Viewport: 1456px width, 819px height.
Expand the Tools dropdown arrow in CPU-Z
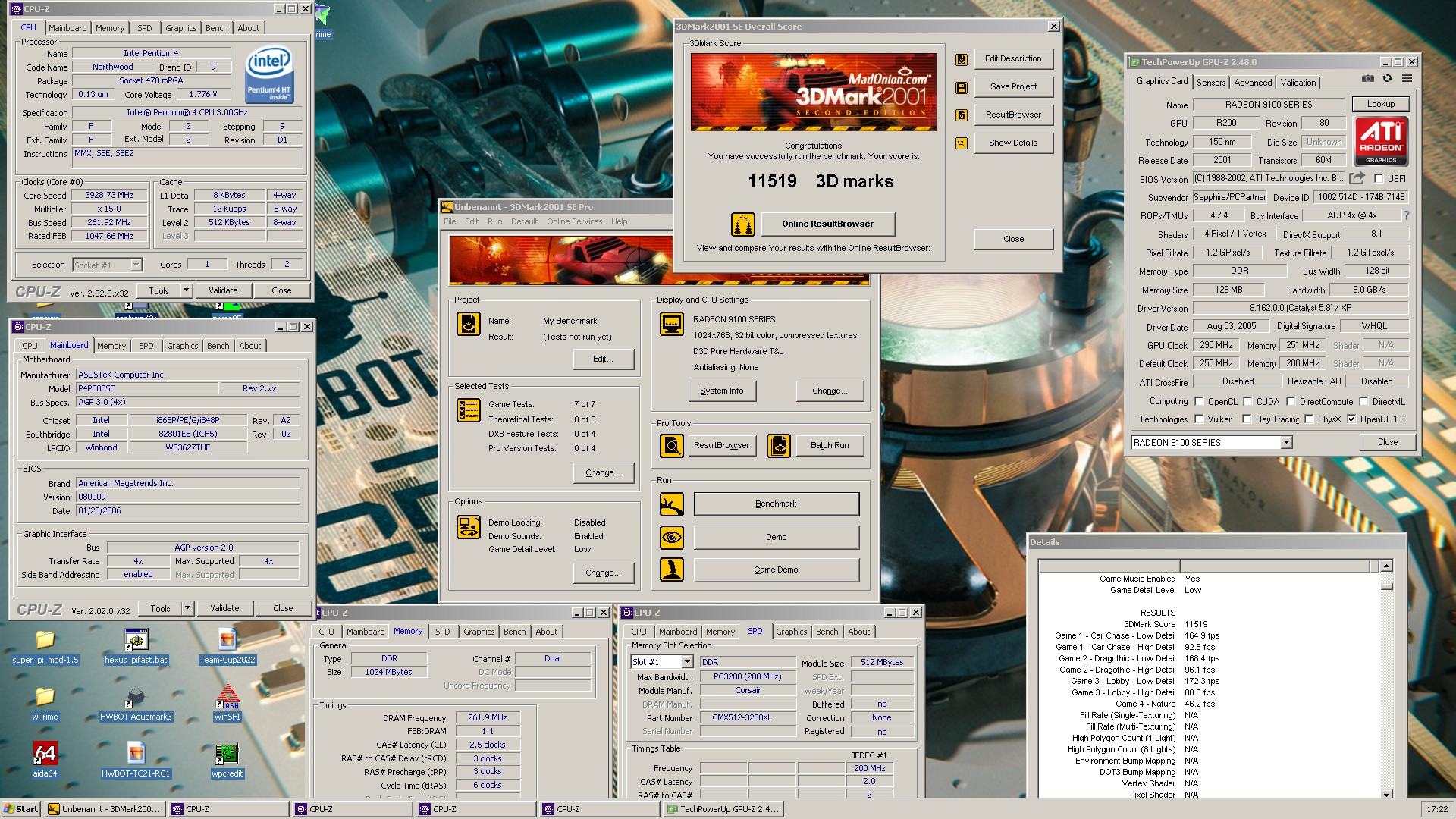point(186,290)
